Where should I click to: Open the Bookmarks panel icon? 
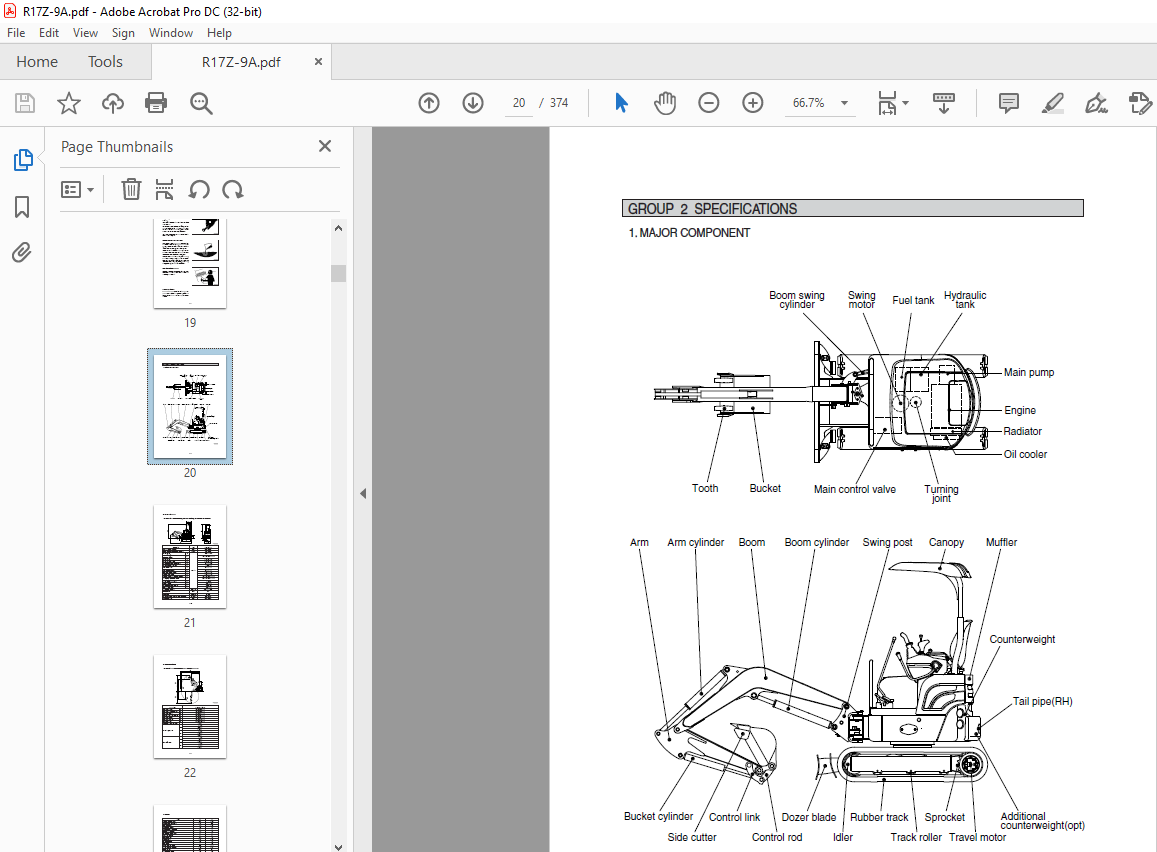pyautogui.click(x=22, y=207)
